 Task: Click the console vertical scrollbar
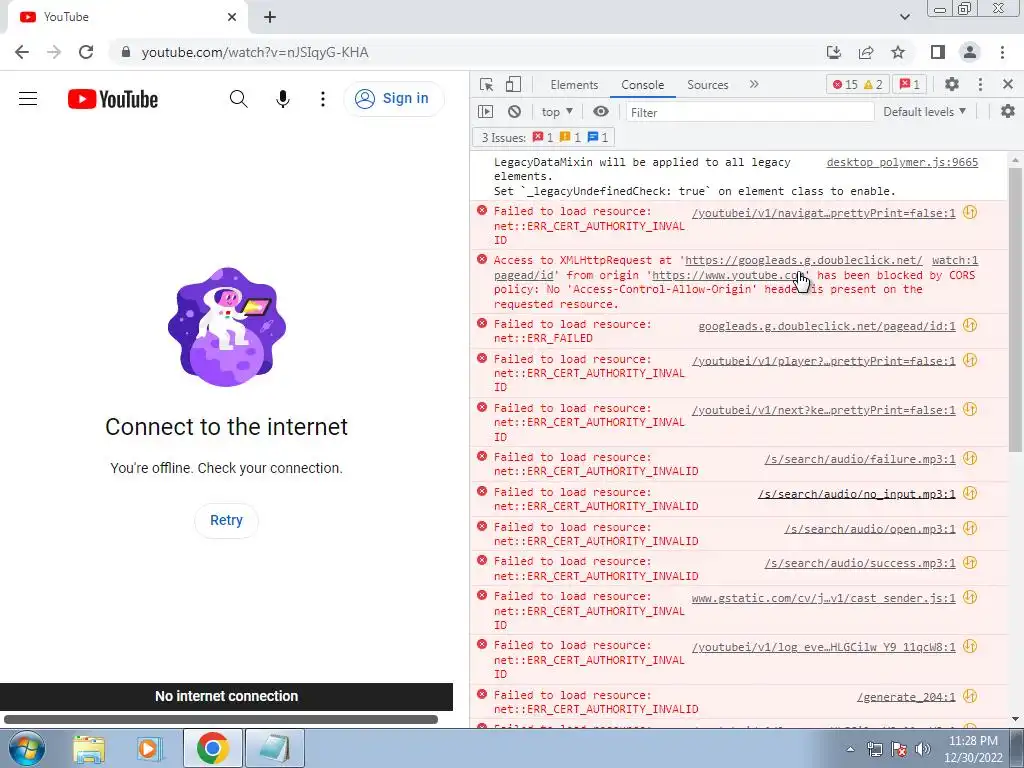[1015, 308]
